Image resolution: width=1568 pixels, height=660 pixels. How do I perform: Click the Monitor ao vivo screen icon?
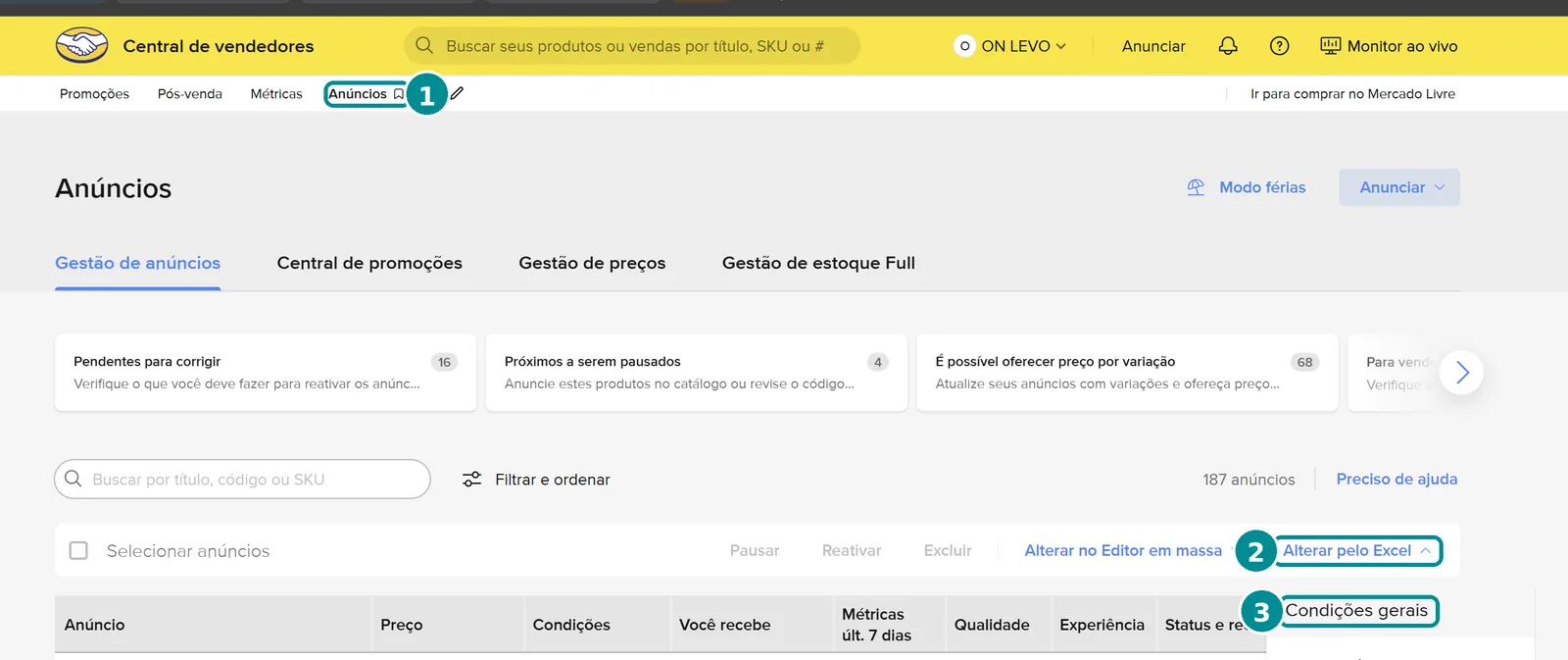click(x=1330, y=45)
